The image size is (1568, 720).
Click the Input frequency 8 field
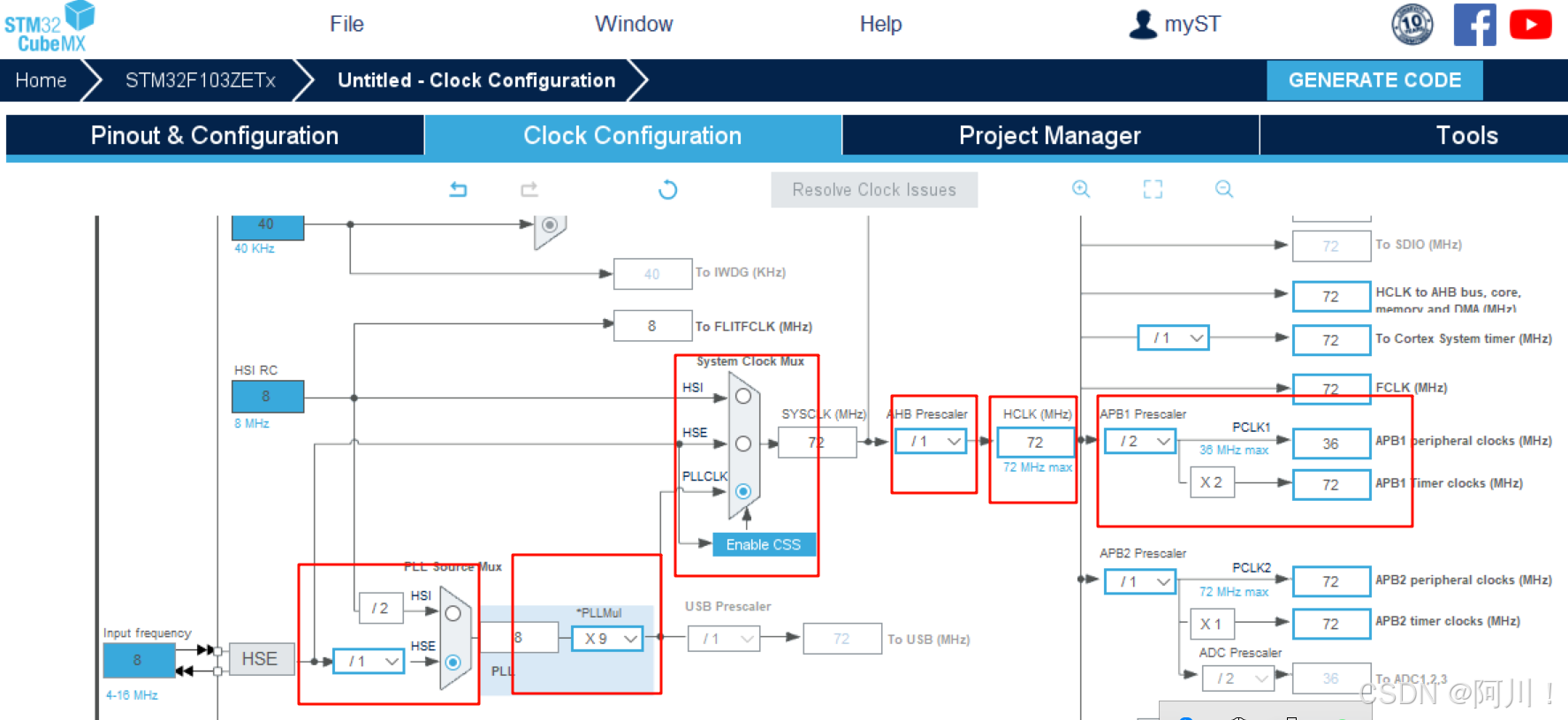click(x=139, y=660)
